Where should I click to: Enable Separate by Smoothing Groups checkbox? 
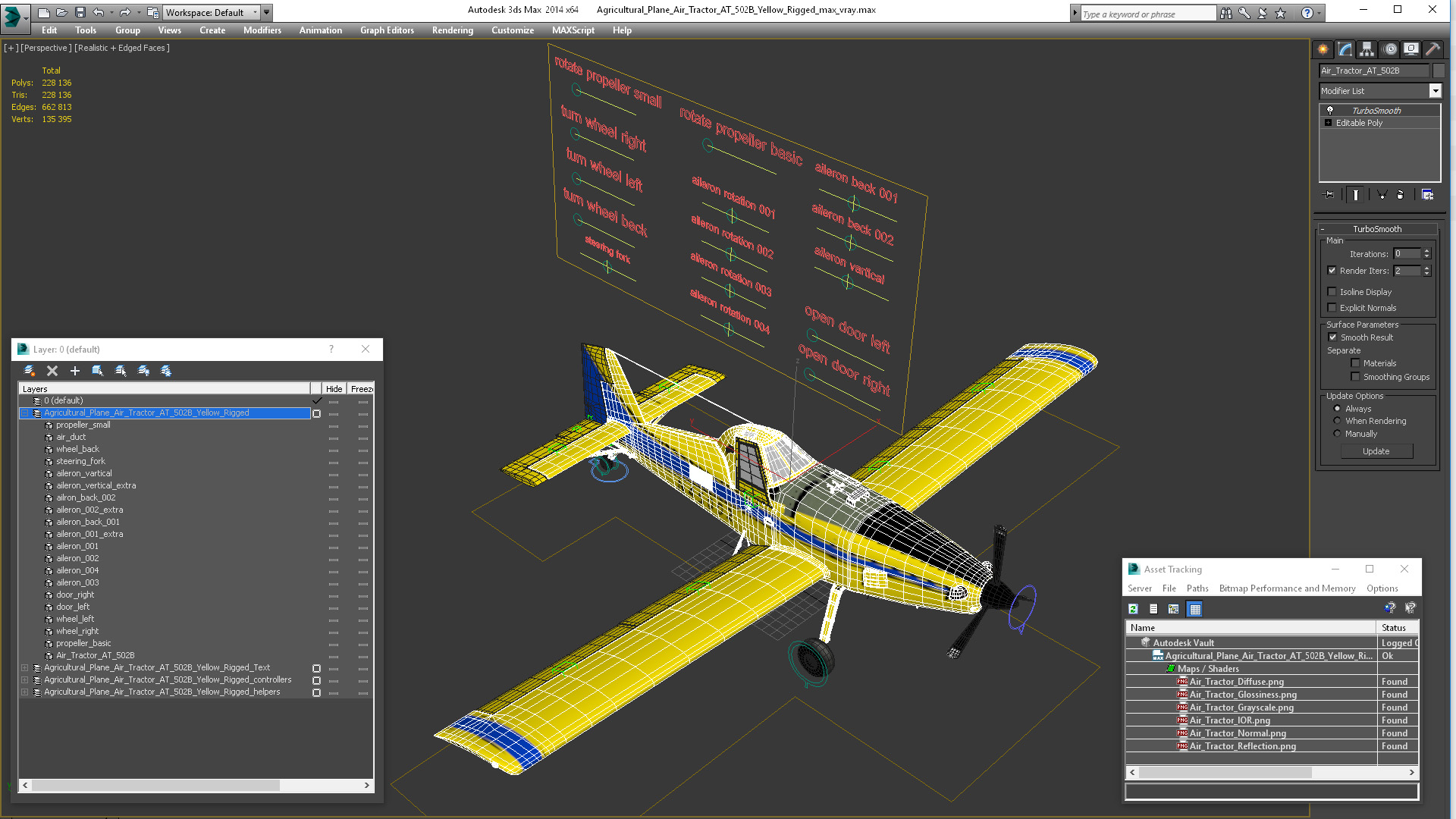(1356, 377)
